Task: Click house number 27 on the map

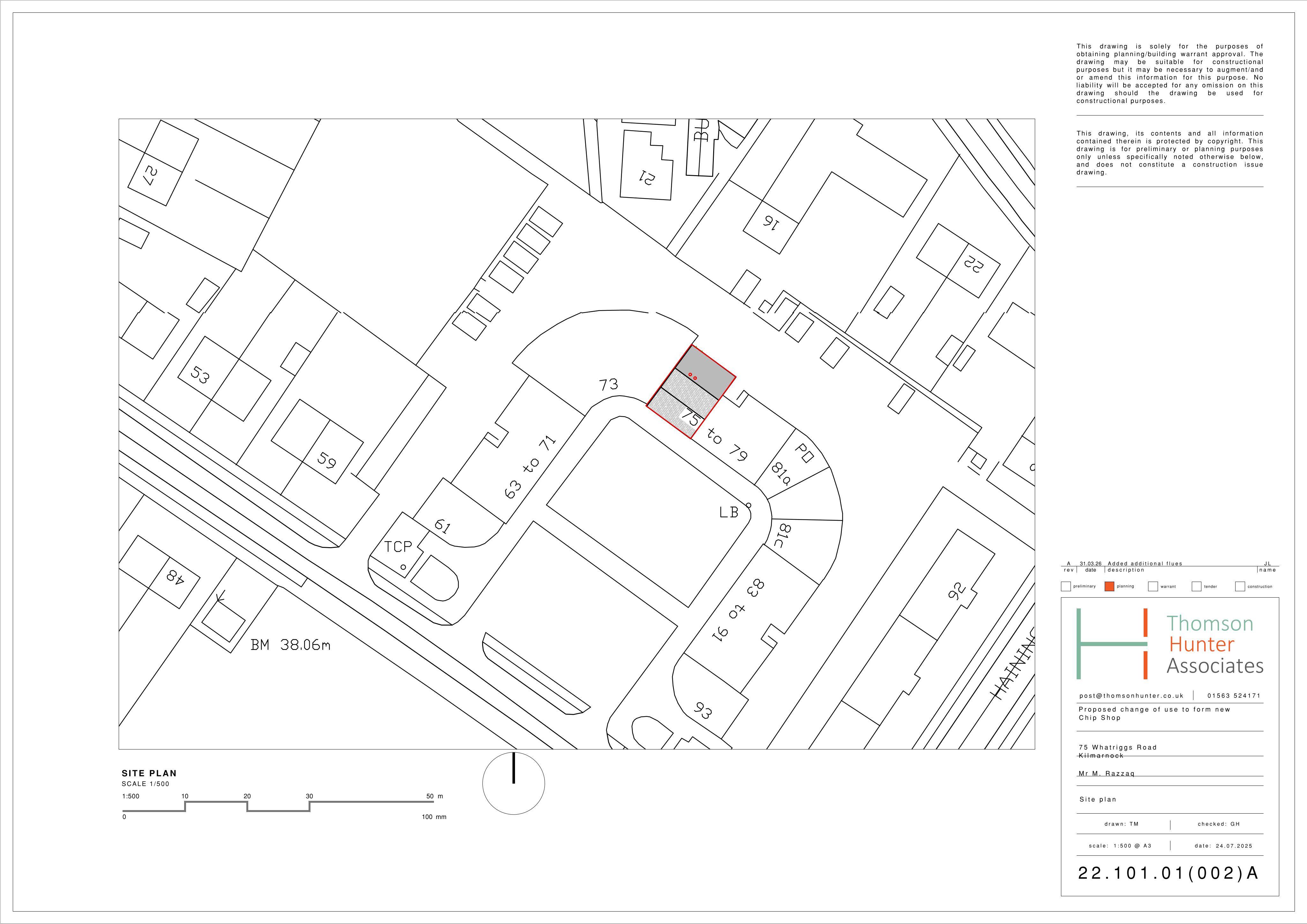Action: tap(150, 176)
